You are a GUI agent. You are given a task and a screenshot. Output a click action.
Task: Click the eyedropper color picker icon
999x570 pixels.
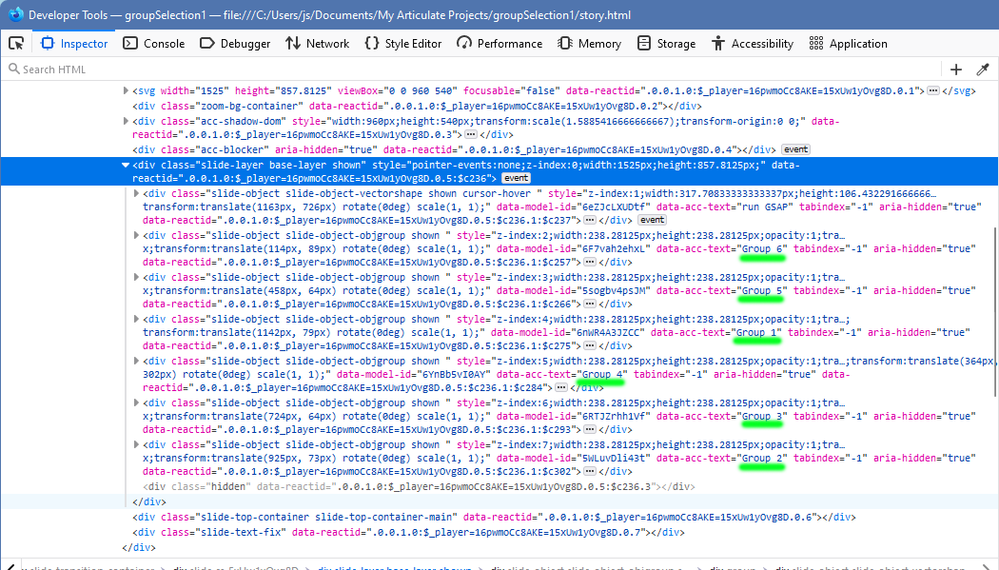point(982,69)
